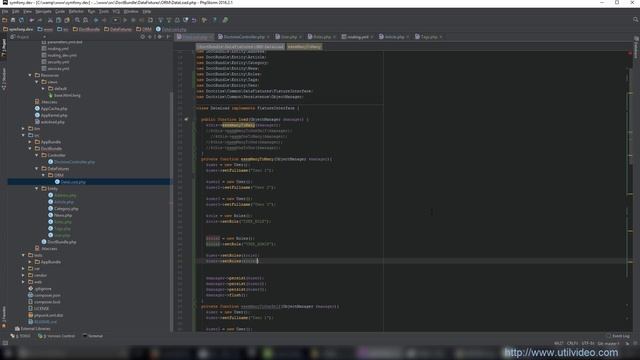Click symfony.dev in the breadcrumb bar
This screenshot has width=640, height=360.
[x=18, y=29]
